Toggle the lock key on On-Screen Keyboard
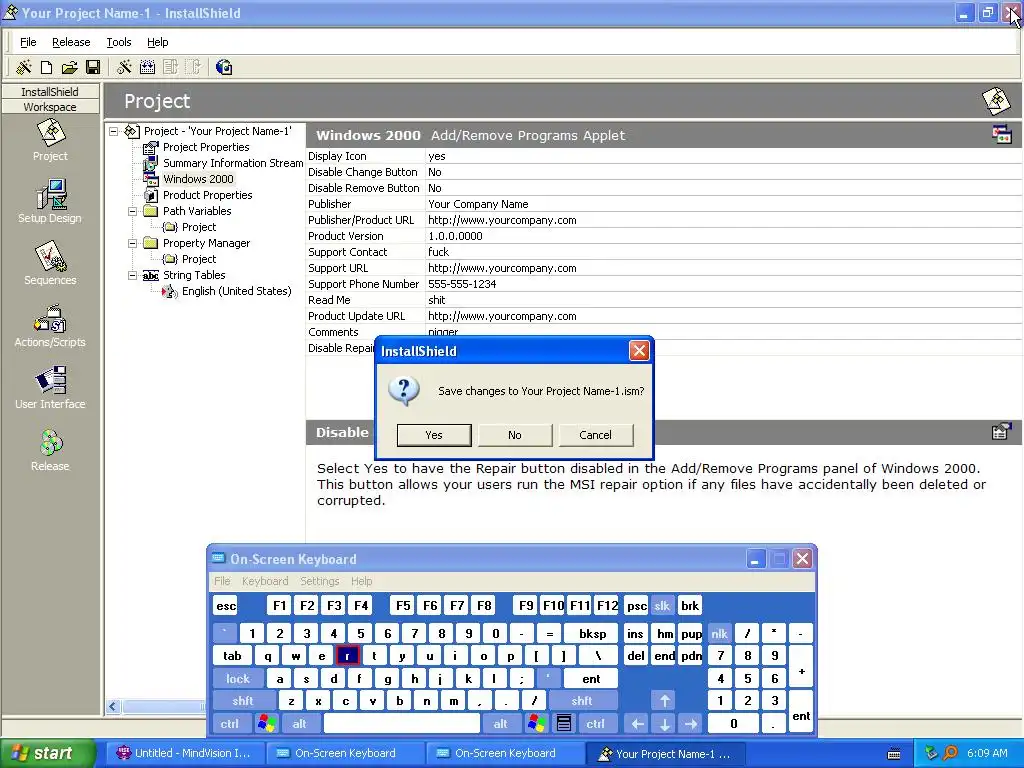 [x=238, y=679]
